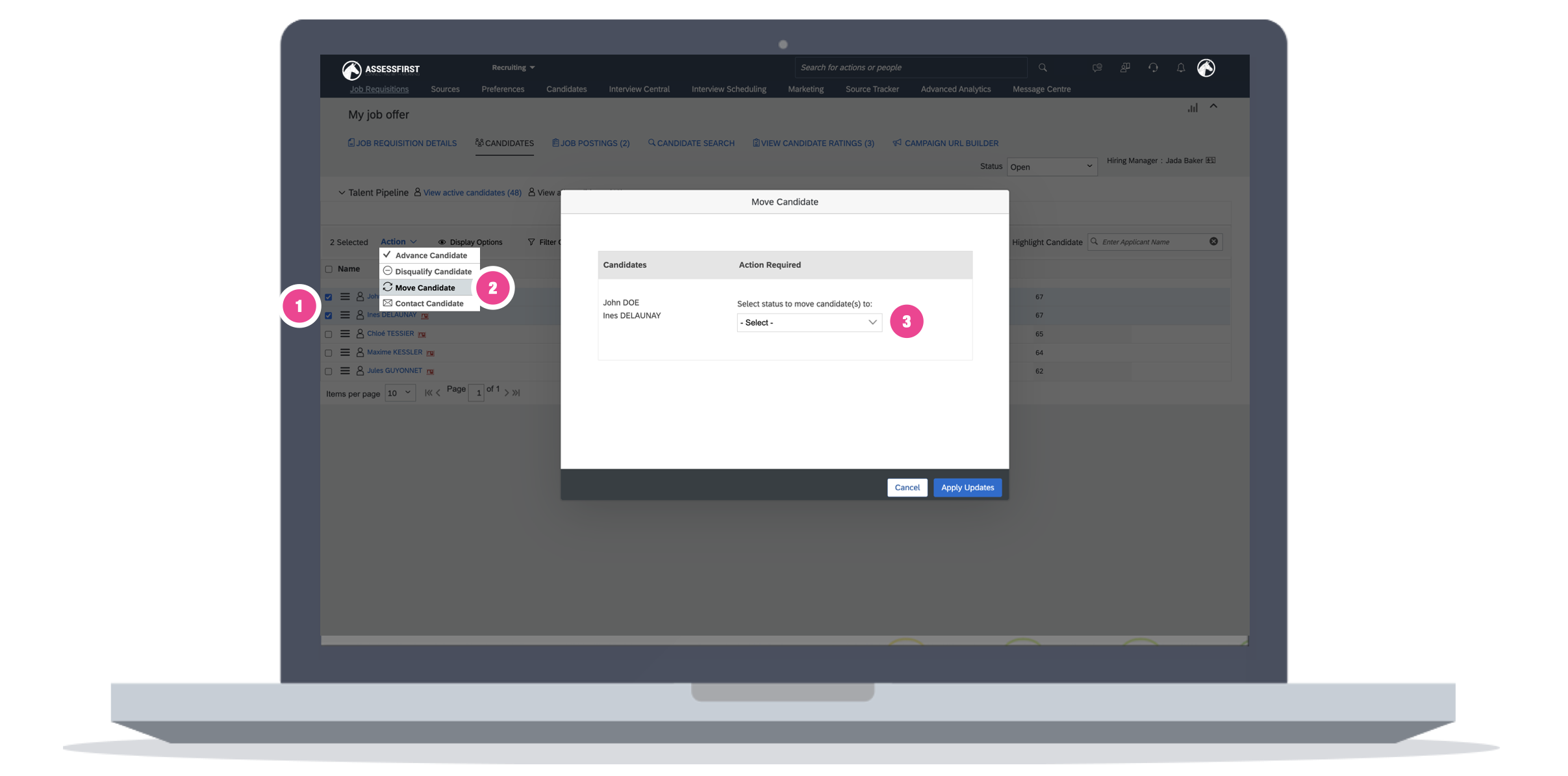Viewport: 1568px width, 776px height.
Task: Go to next page arrow
Action: point(507,393)
